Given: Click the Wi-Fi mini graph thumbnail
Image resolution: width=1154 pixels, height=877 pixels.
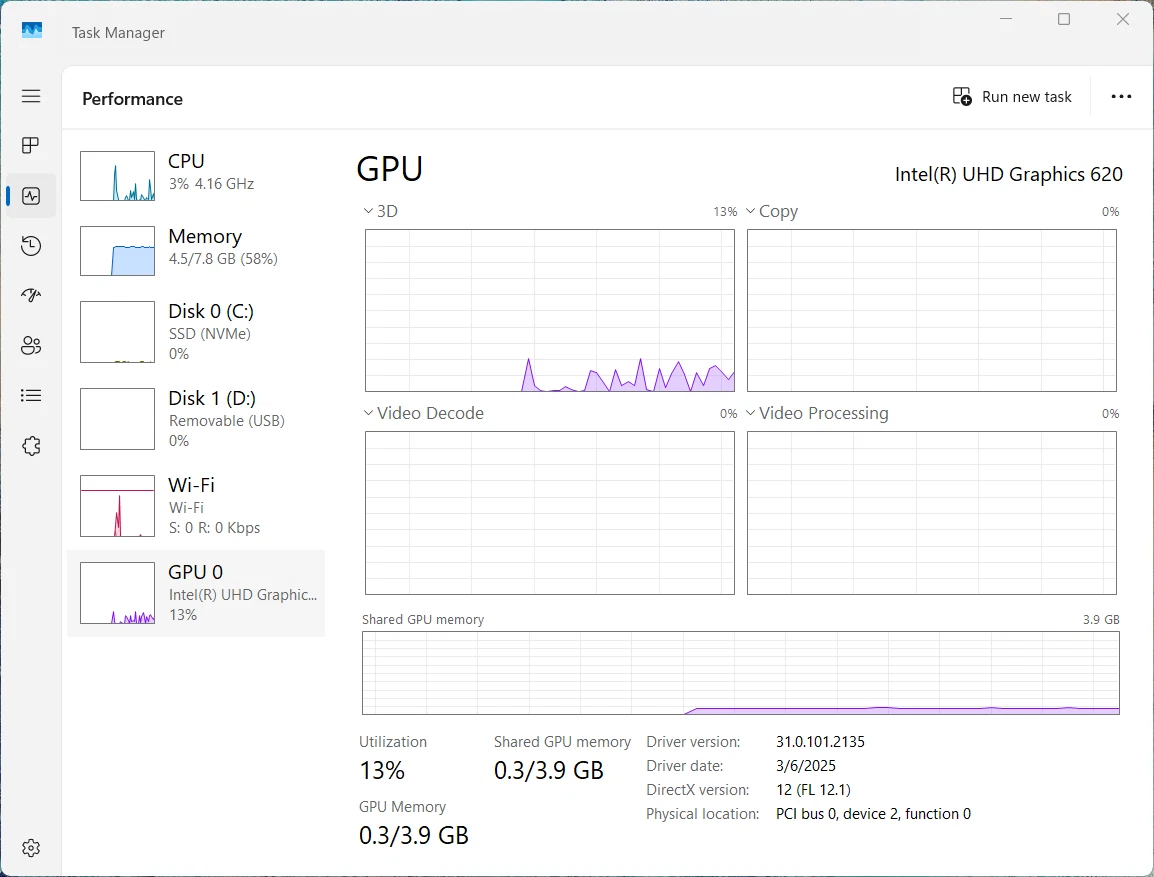Looking at the screenshot, I should (118, 505).
